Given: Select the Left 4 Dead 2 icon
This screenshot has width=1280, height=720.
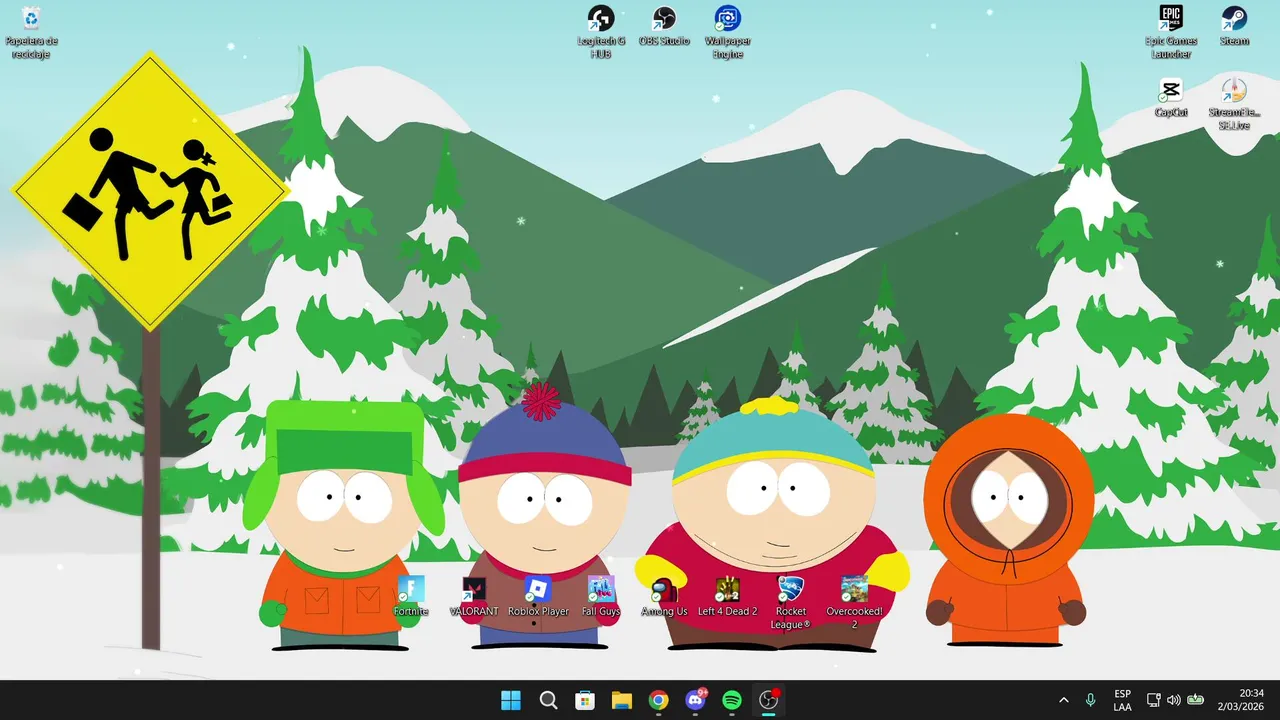Looking at the screenshot, I should pos(727,597).
